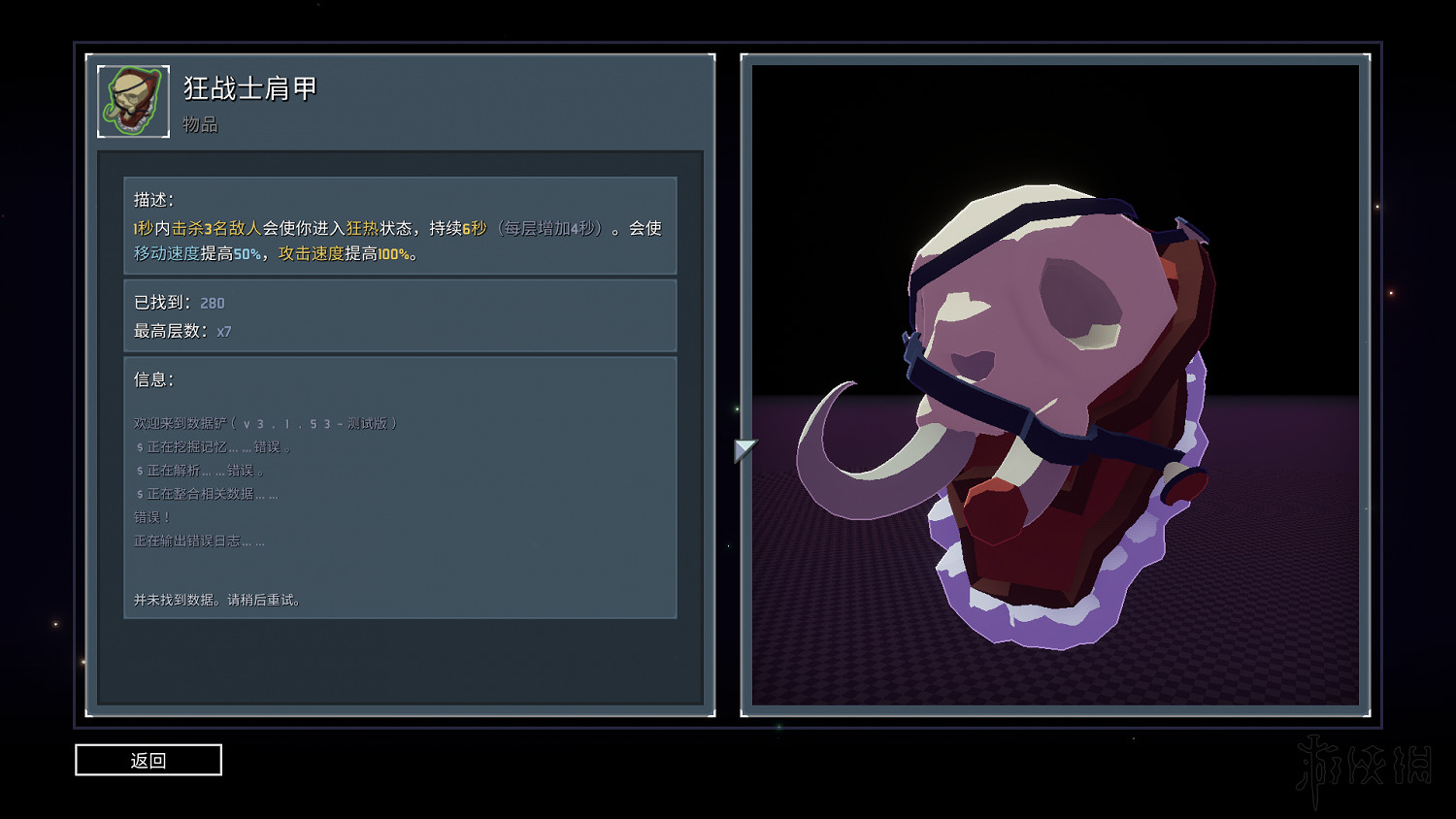Image resolution: width=1456 pixels, height=819 pixels.
Task: Click the 信息 heading
Action: coord(153,380)
